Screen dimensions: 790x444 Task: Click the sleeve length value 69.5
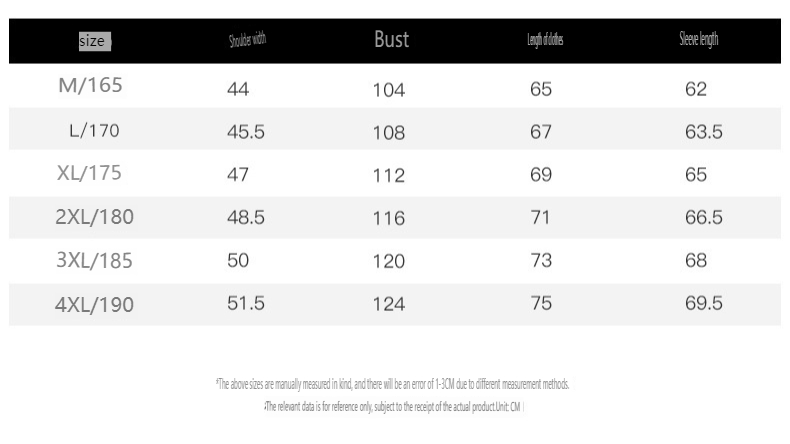[x=704, y=304]
